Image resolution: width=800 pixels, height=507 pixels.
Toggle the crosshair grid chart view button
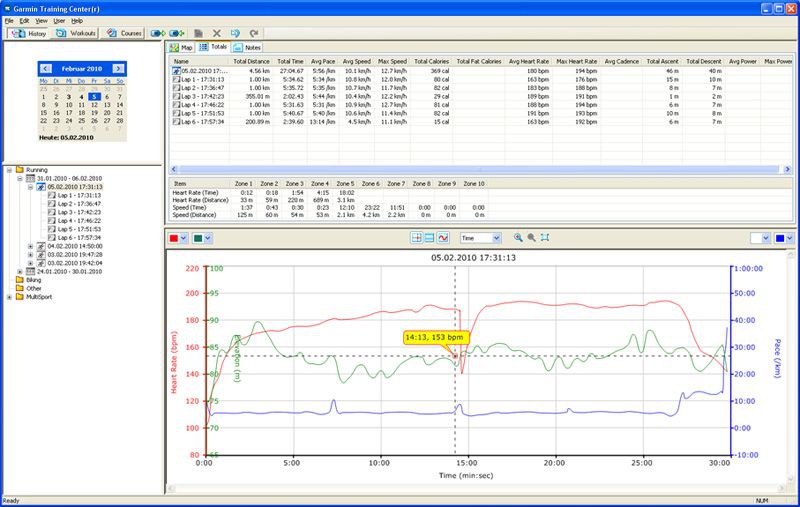click(416, 238)
